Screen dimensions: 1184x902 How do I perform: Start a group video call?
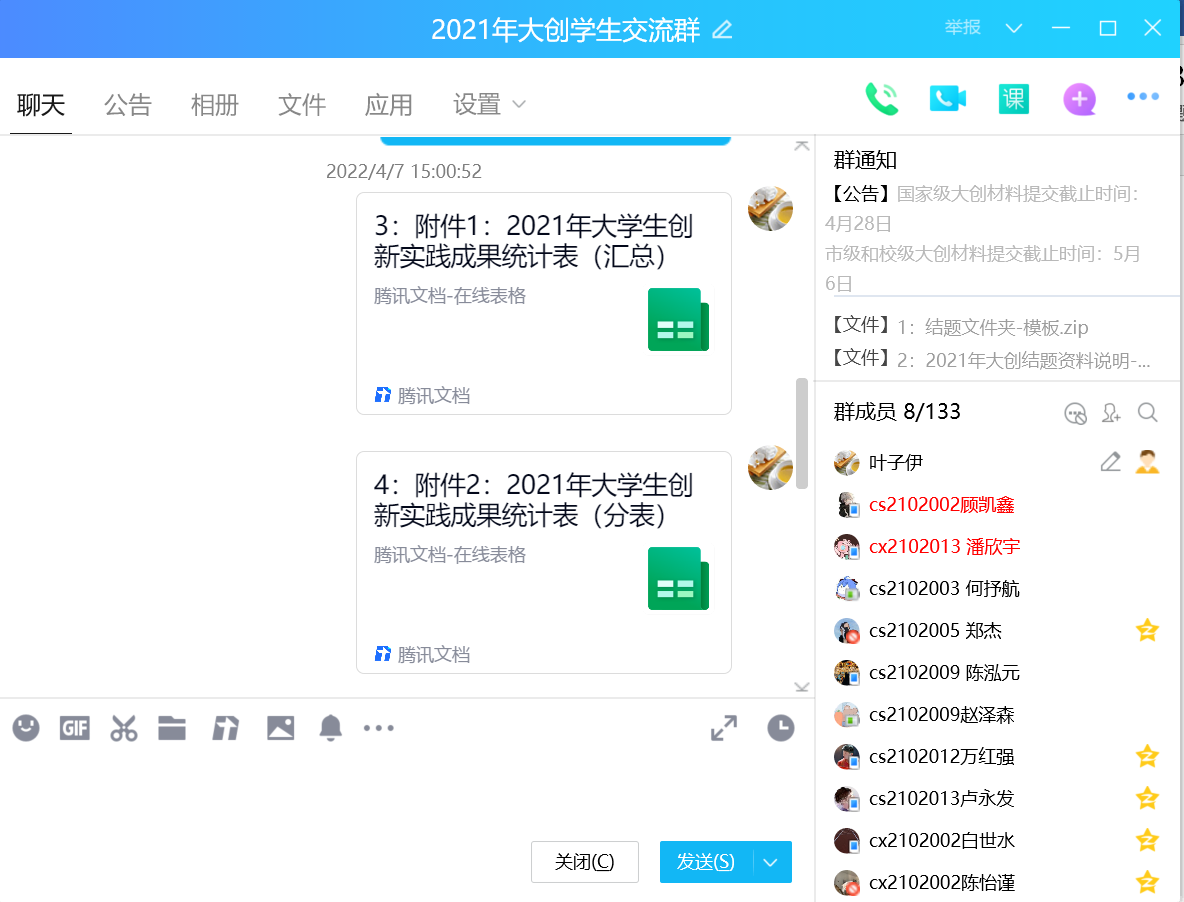pyautogui.click(x=947, y=98)
